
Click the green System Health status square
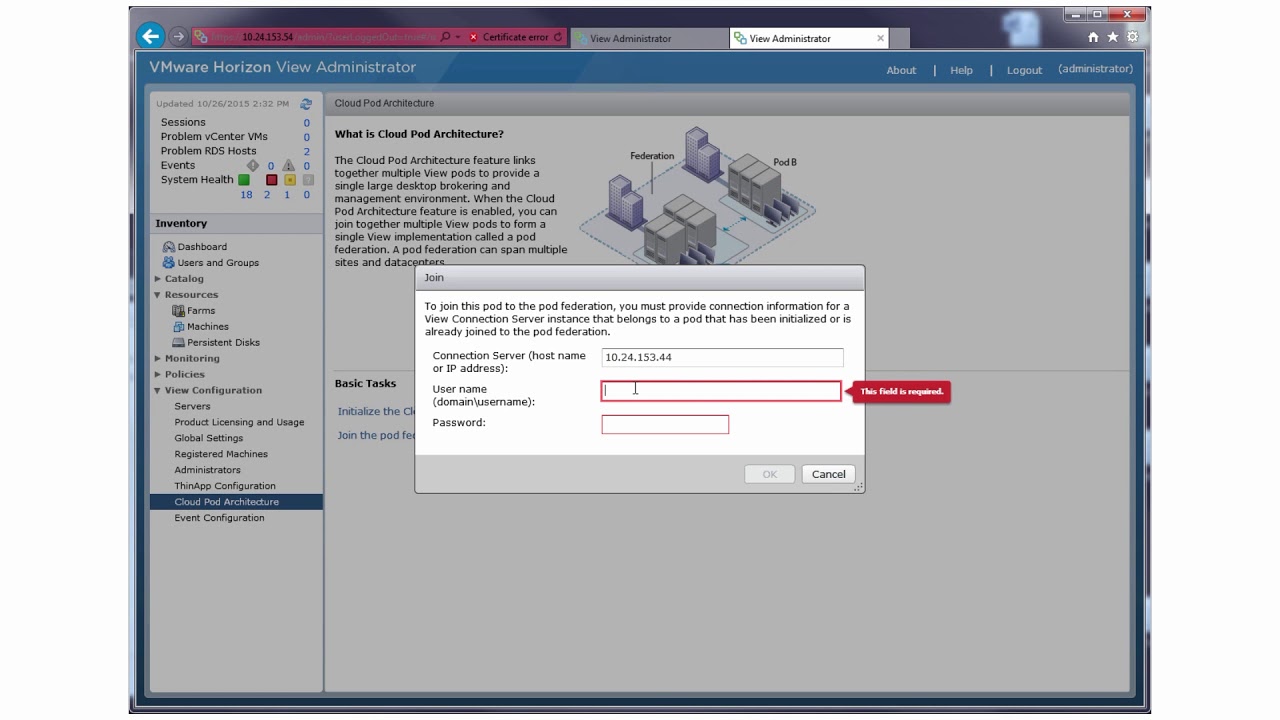coord(243,180)
